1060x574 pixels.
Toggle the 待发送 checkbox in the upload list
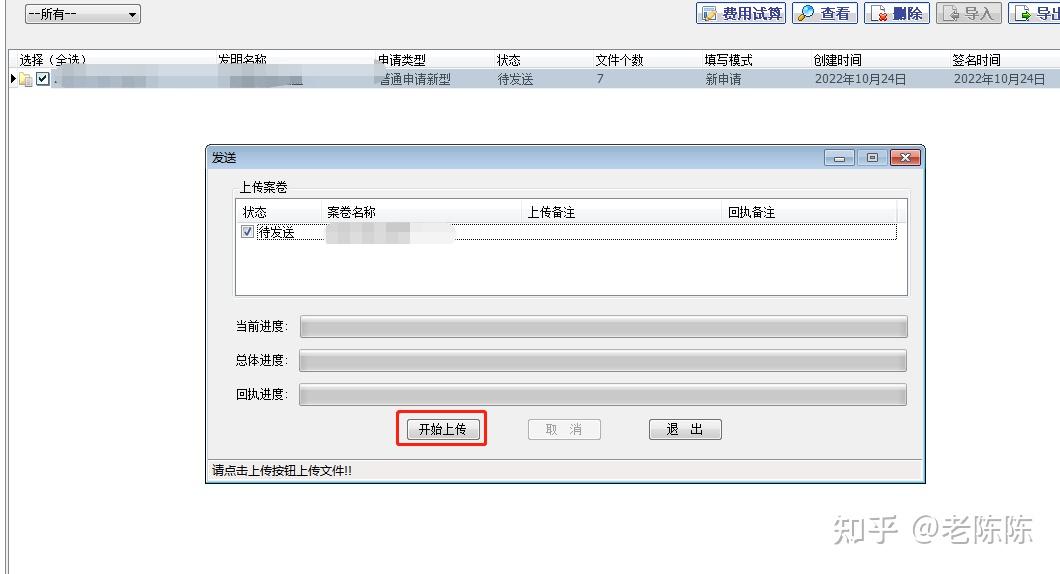tap(247, 232)
